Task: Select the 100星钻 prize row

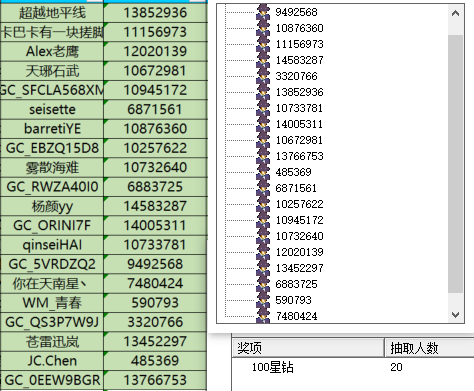Action: 353,367
